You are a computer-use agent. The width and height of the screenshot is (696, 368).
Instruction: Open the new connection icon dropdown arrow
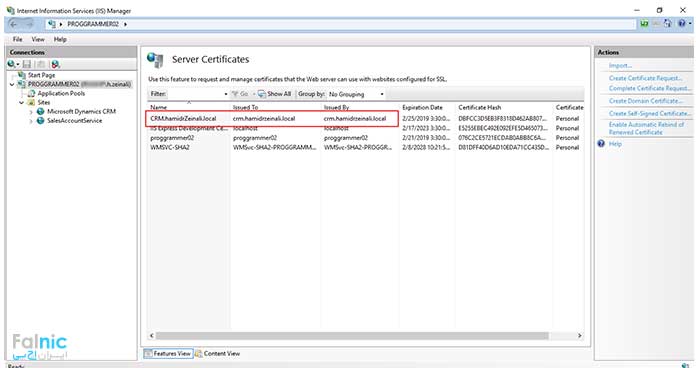(x=18, y=65)
